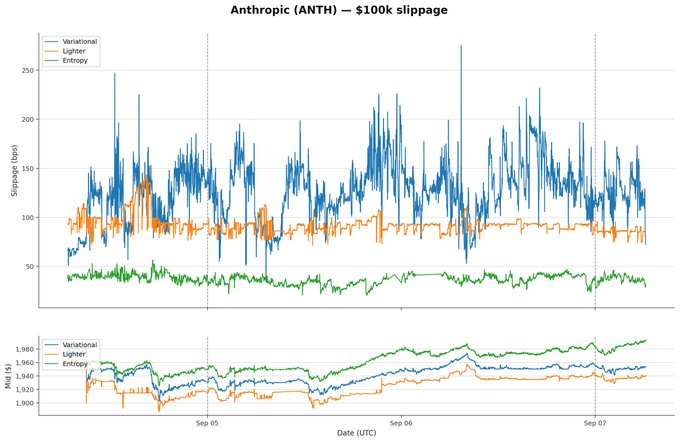Click the 'Sep 07' date tick label
This screenshot has width=680, height=442.
(595, 423)
